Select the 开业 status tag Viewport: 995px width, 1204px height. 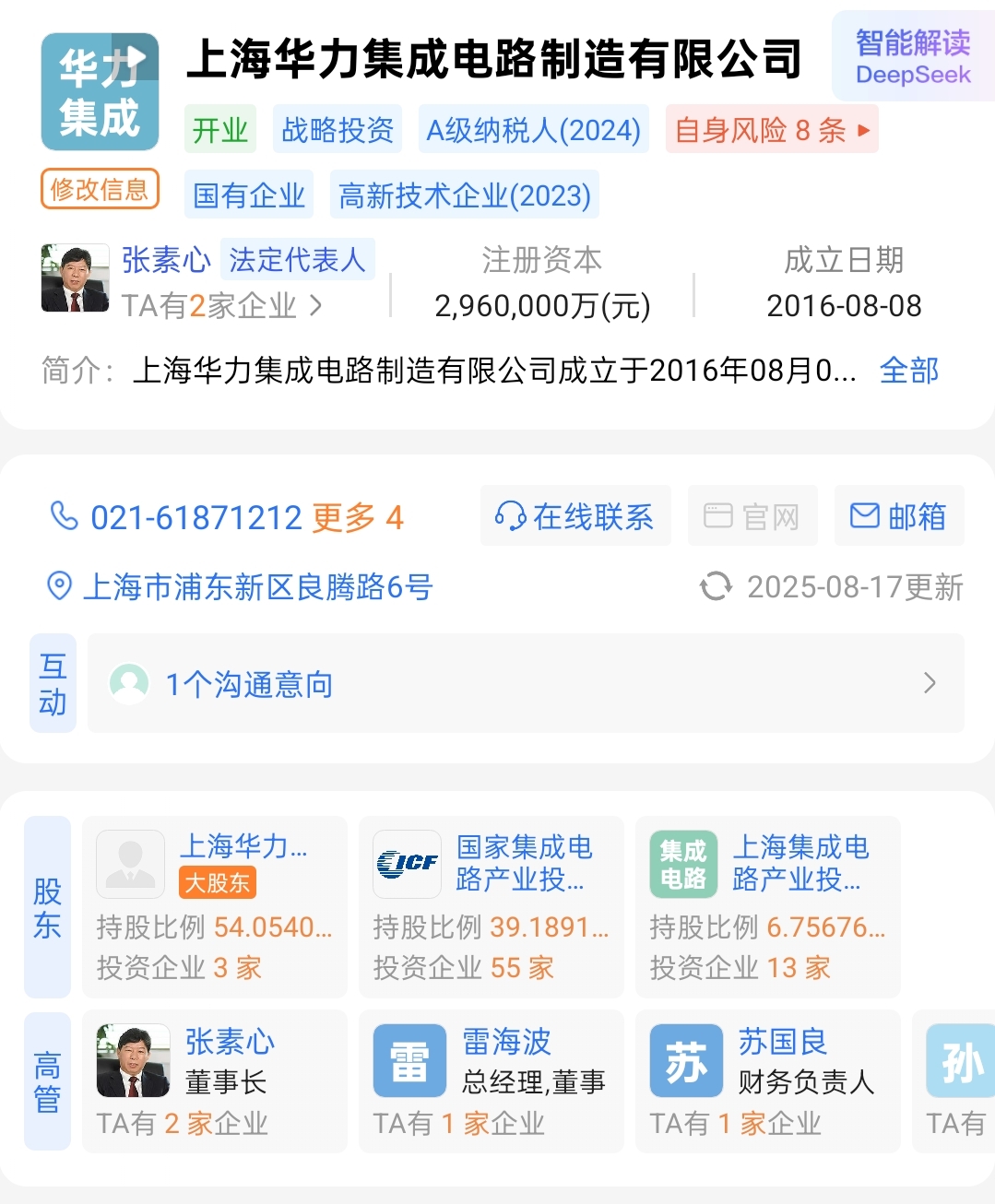point(220,129)
